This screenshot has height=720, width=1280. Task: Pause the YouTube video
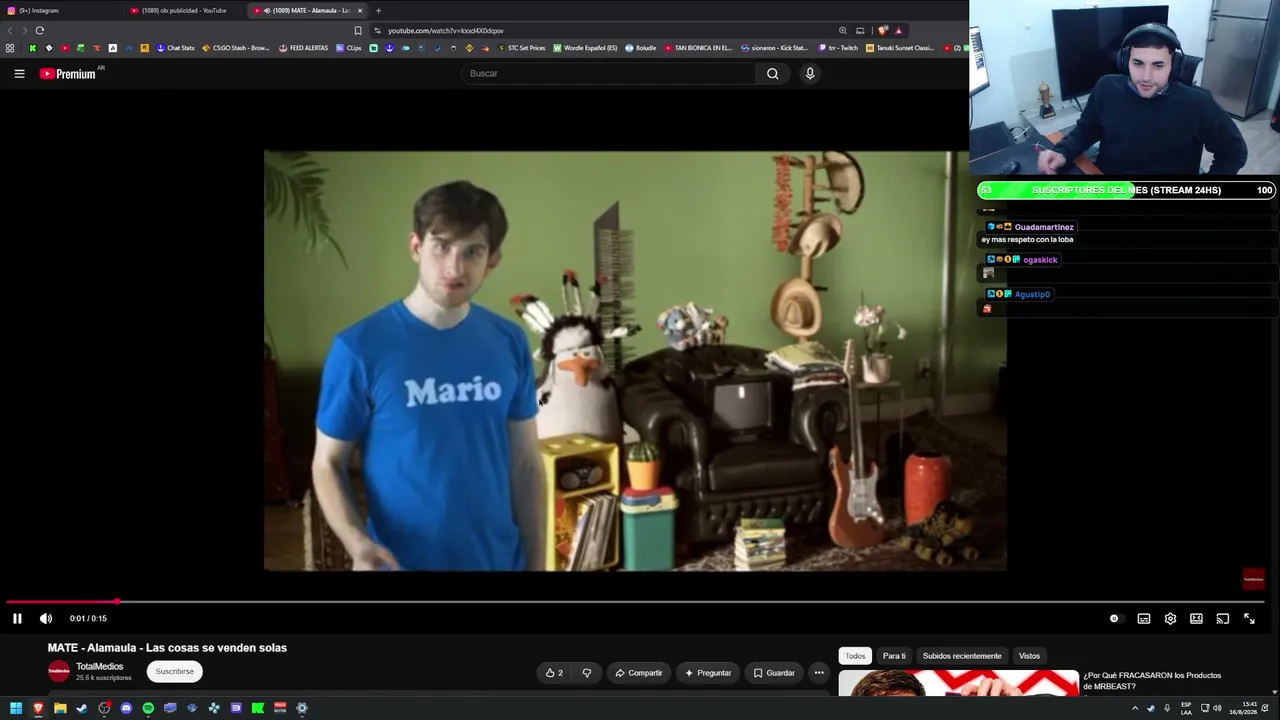tap(17, 619)
